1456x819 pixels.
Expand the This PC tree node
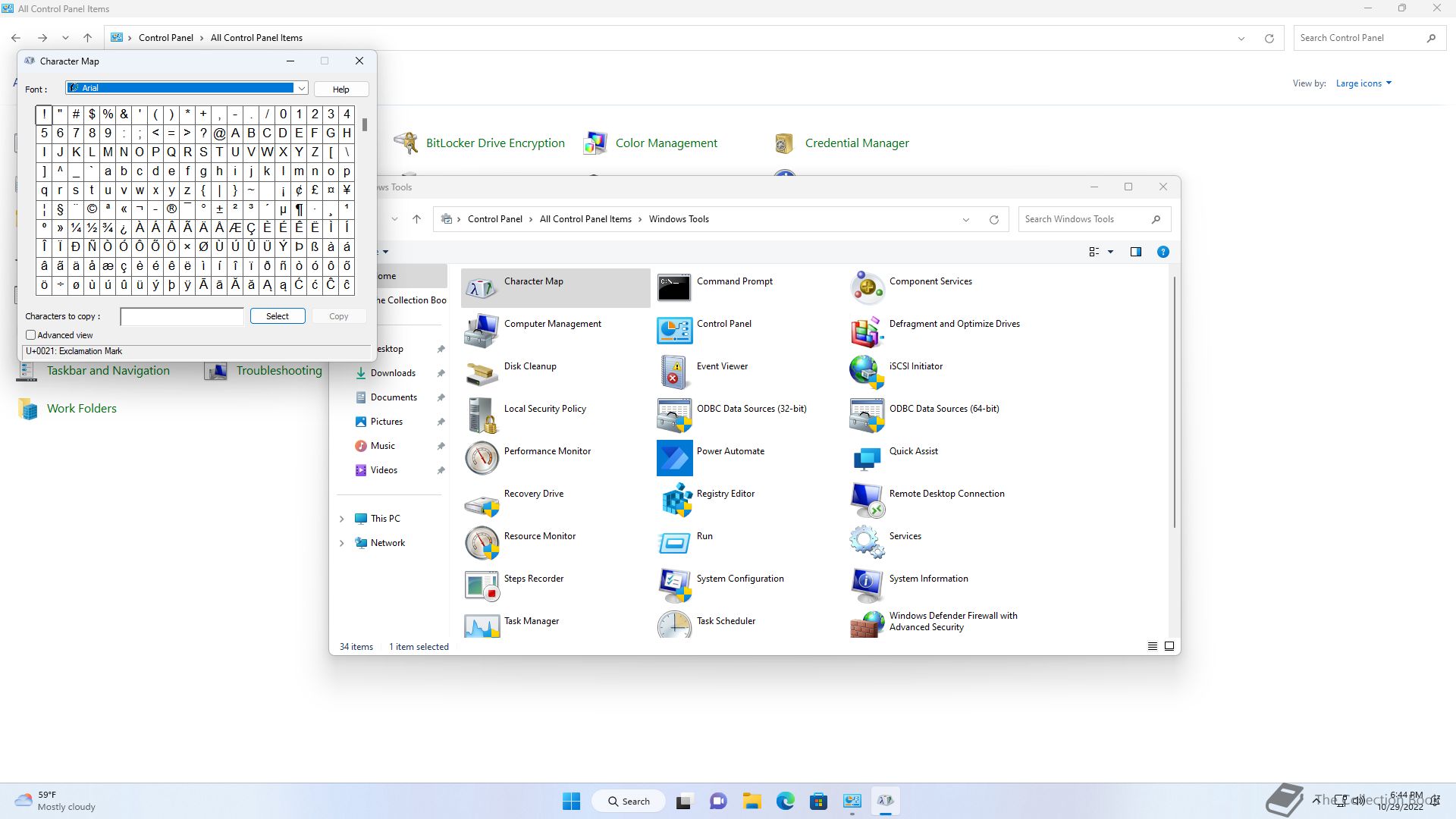341,519
